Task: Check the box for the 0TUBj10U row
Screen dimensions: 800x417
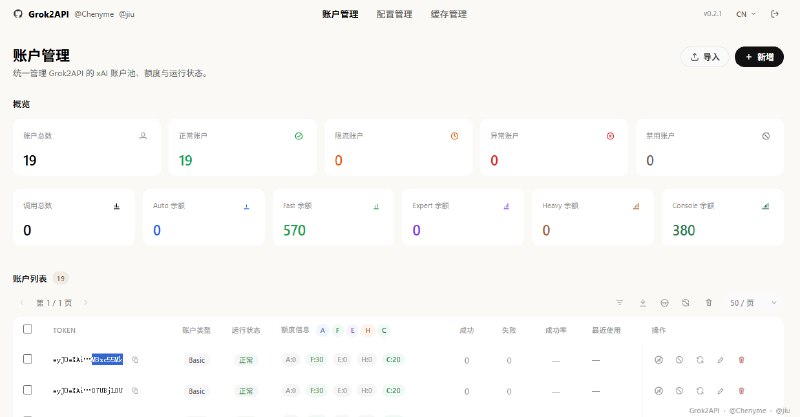Action: coord(28,390)
